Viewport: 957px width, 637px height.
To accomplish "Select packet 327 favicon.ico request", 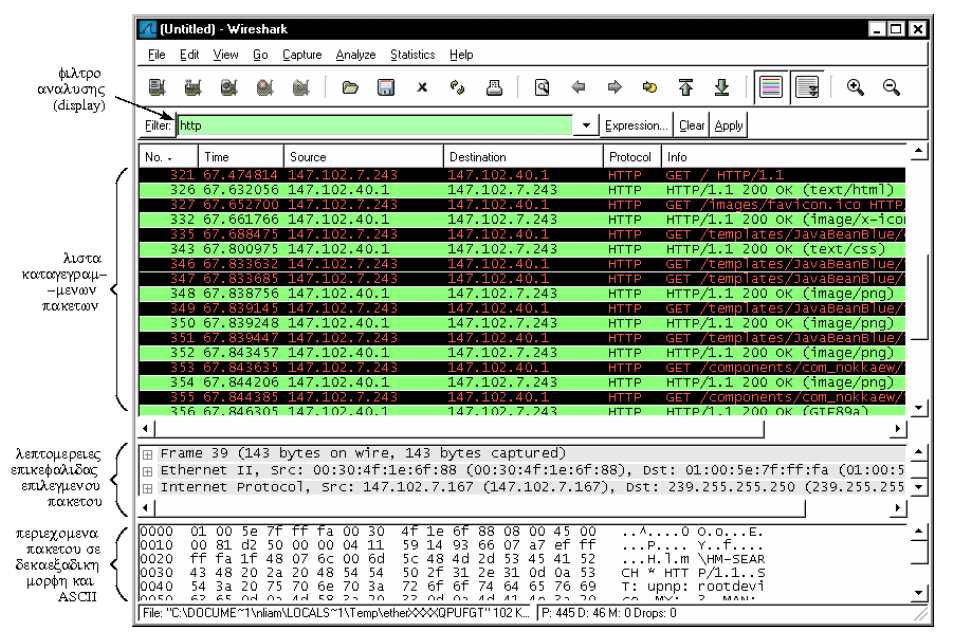I will (522, 204).
